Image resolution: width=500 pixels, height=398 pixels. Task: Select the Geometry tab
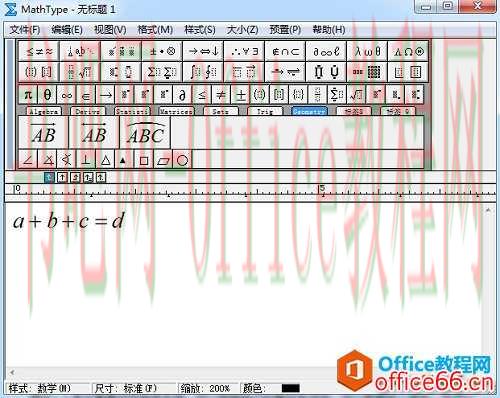[309, 111]
